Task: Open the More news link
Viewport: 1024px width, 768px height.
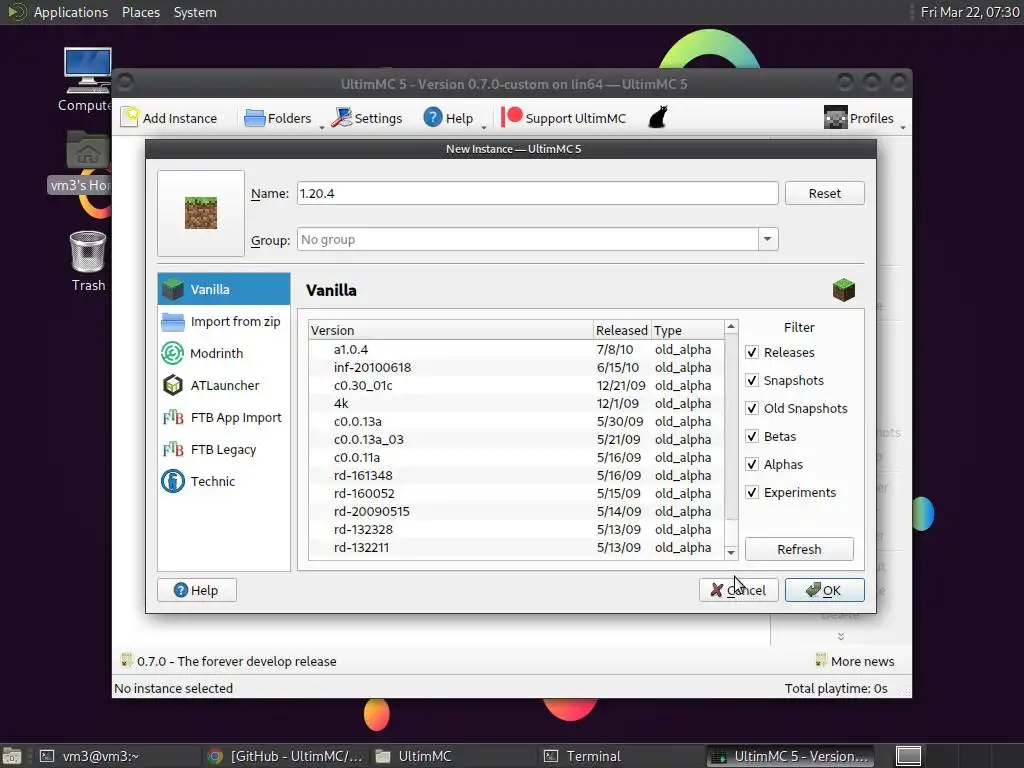Action: click(x=855, y=661)
